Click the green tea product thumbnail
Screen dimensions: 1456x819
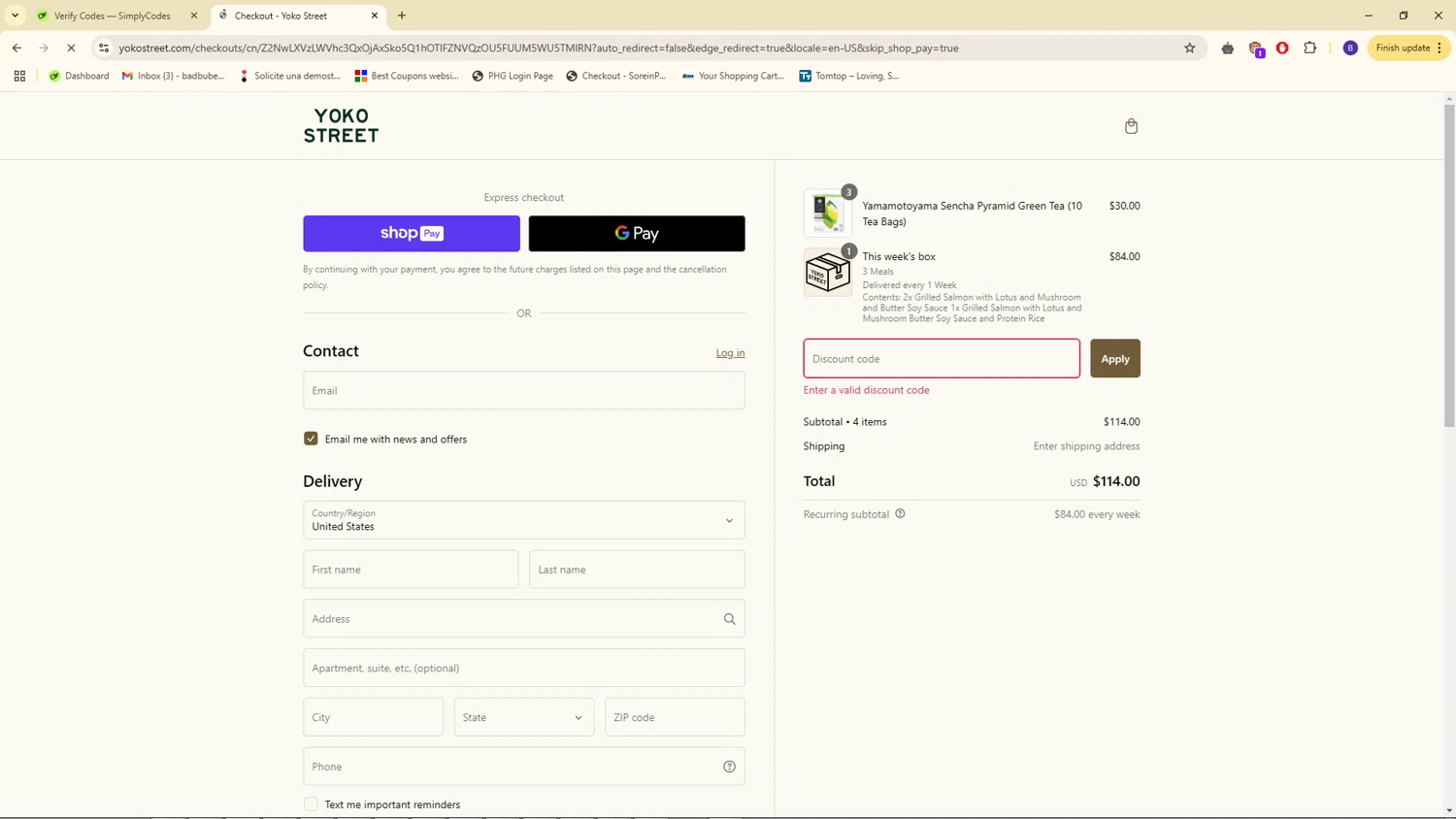[828, 213]
